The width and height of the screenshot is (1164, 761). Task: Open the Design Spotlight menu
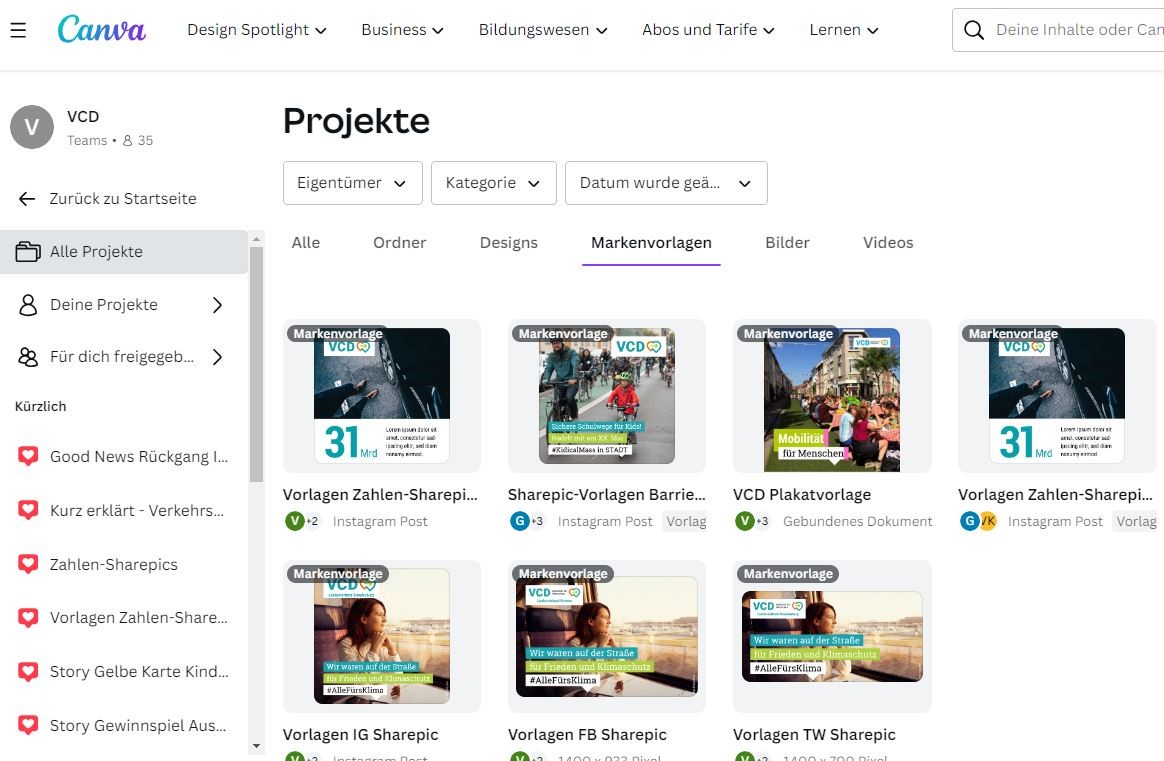coord(257,30)
